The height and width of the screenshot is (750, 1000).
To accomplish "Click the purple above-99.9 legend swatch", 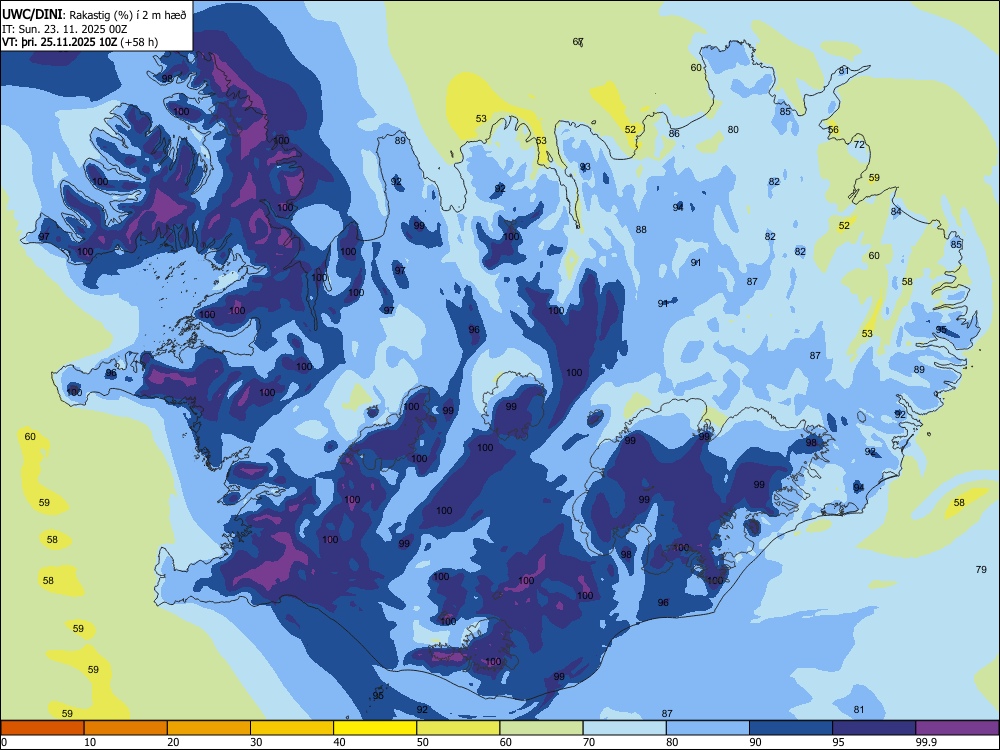I will coord(957,728).
